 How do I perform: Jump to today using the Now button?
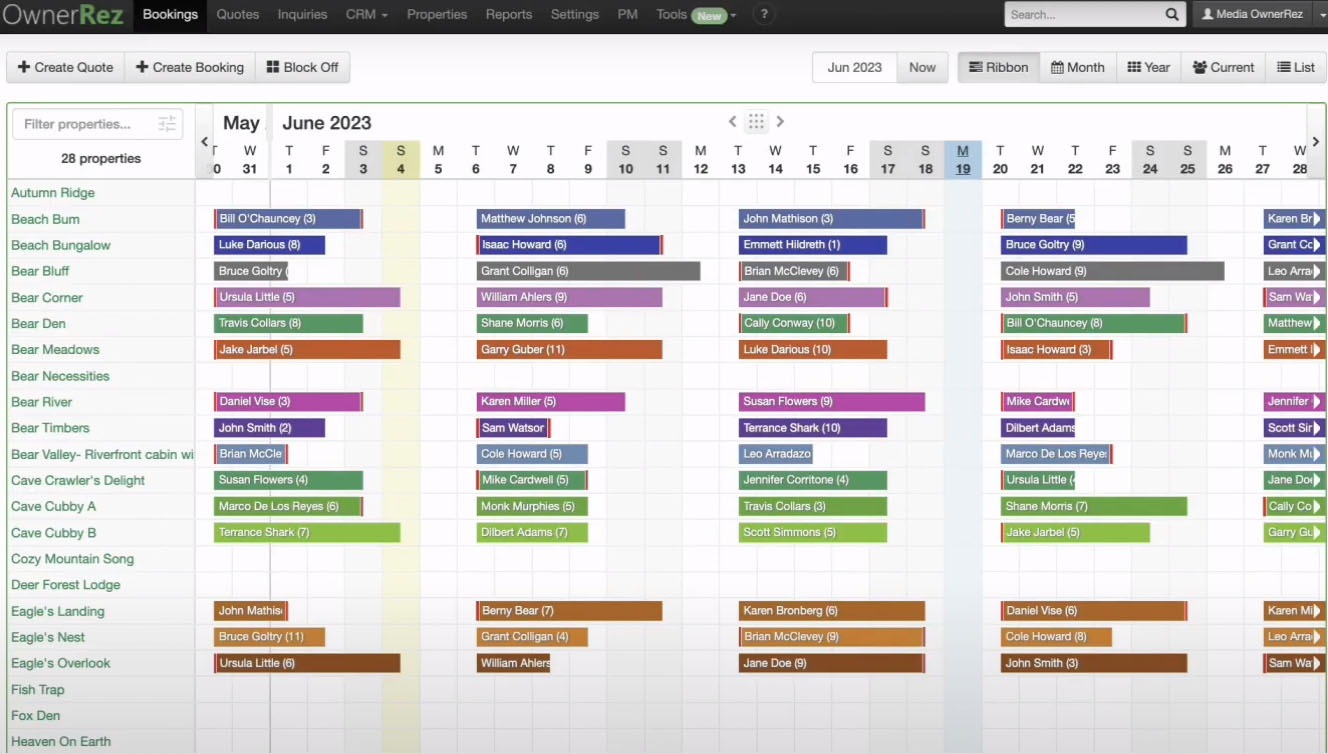tap(922, 67)
